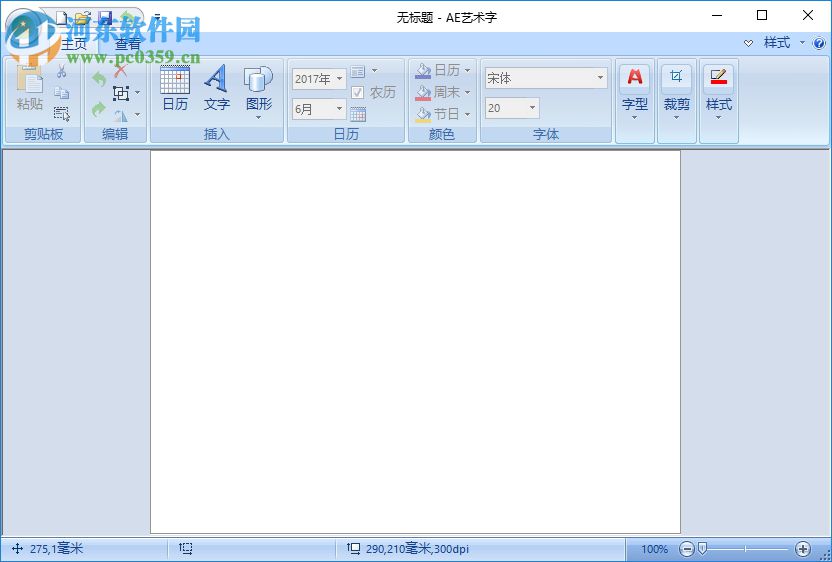Image resolution: width=832 pixels, height=562 pixels.
Task: Open the 图形 shapes button
Action: (258, 92)
